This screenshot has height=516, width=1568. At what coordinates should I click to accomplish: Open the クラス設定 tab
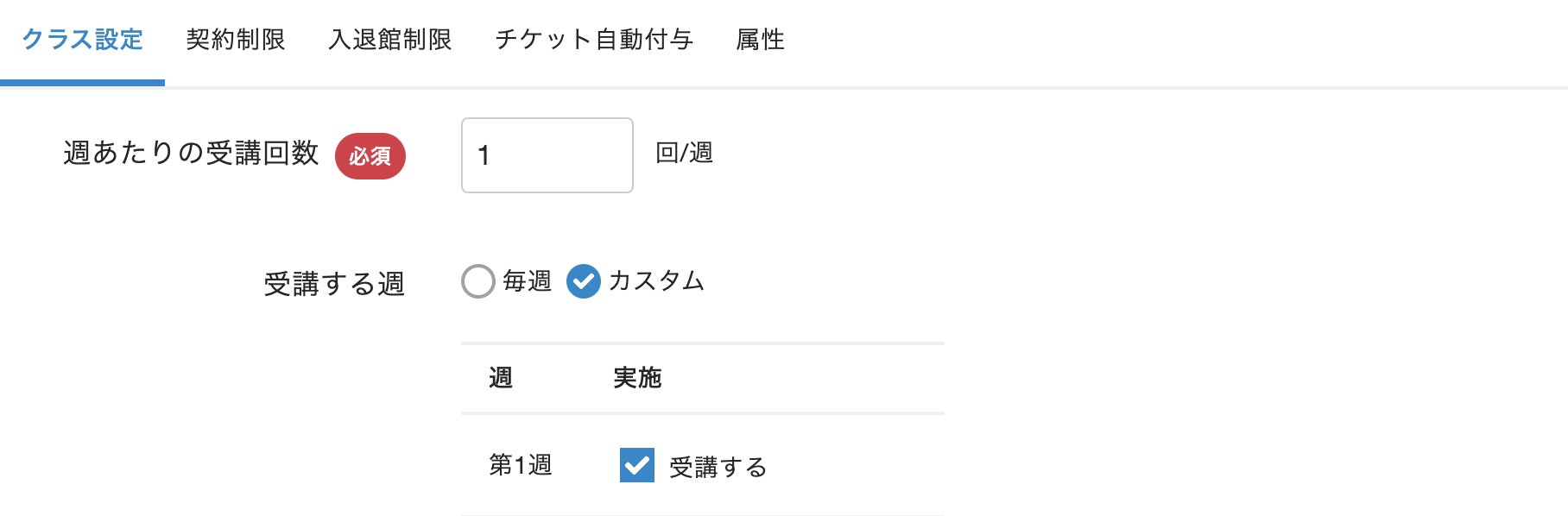pos(82,40)
